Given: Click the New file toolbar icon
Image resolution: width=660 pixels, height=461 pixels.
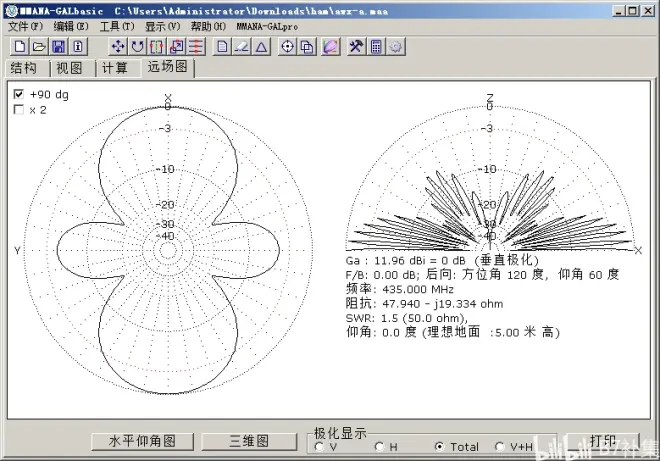Looking at the screenshot, I should point(19,47).
